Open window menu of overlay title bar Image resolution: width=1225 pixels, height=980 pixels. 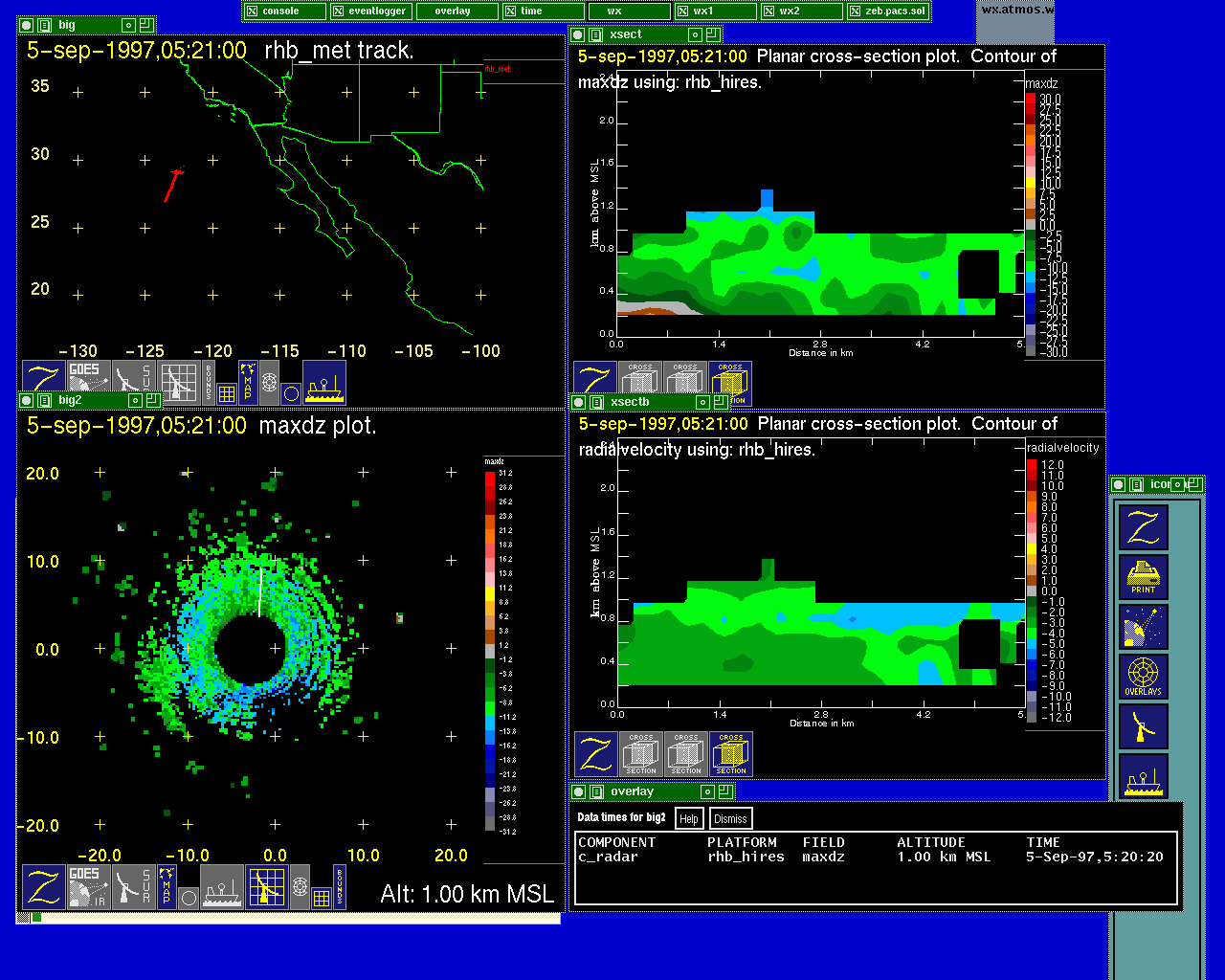[578, 791]
